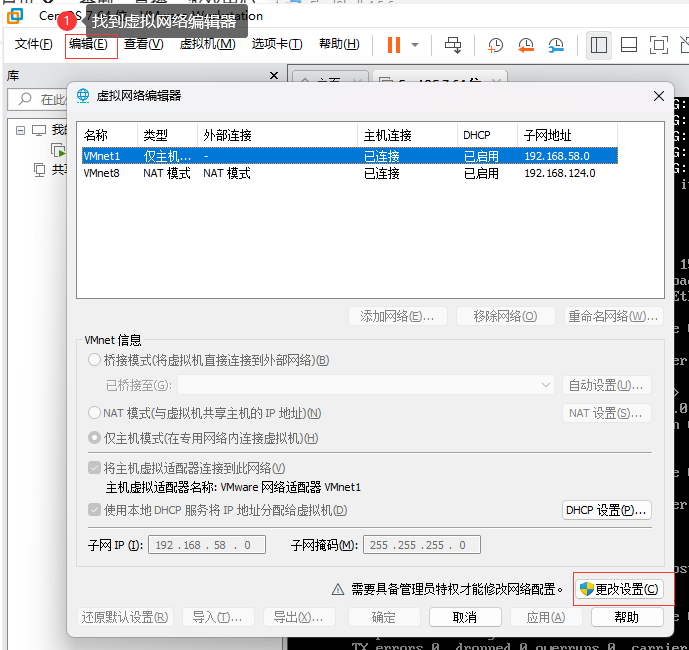Collapse the library tree root node
Image resolution: width=689 pixels, height=650 pixels.
pyautogui.click(x=20, y=130)
